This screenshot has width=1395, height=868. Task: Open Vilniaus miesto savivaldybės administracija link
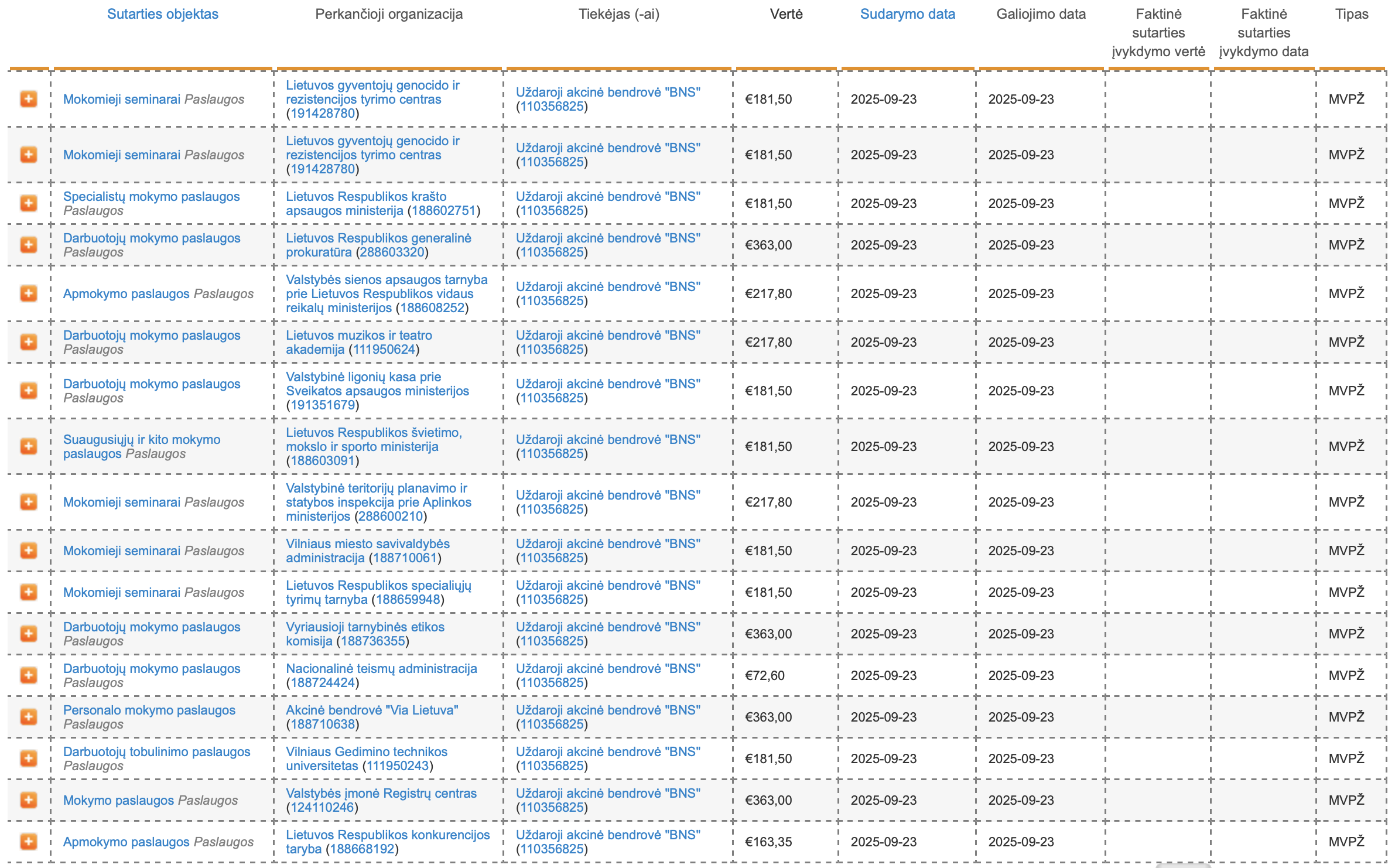pyautogui.click(x=368, y=551)
